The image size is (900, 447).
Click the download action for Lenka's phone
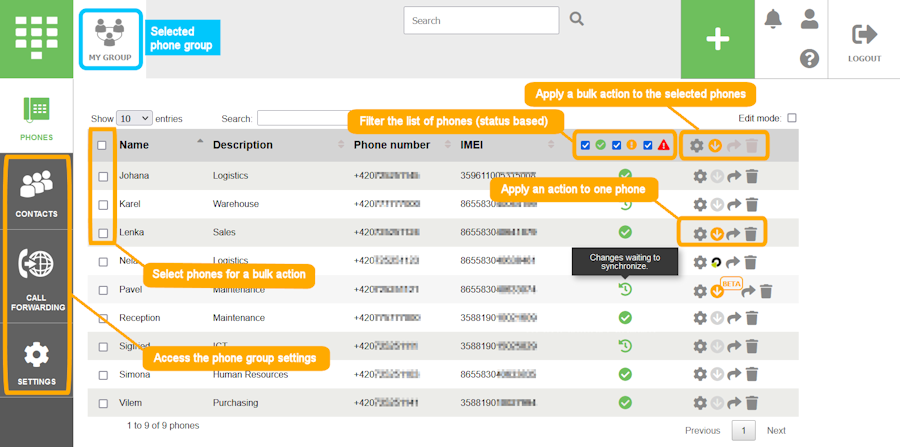pyautogui.click(x=716, y=233)
